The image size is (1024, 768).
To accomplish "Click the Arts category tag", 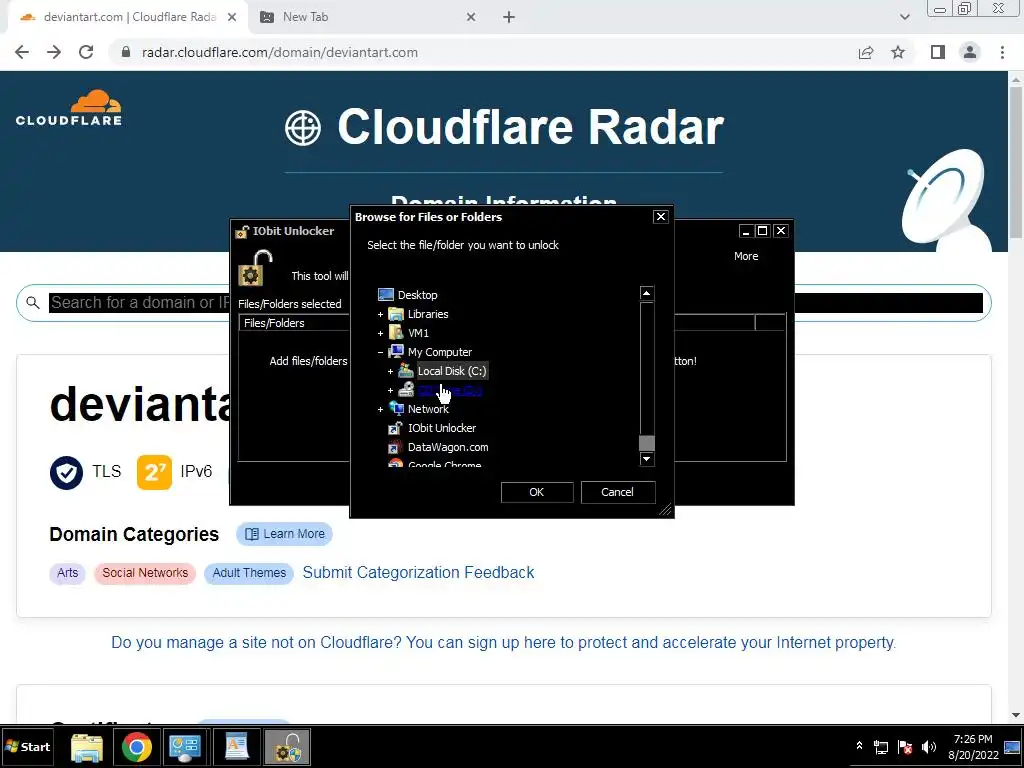I will pyautogui.click(x=67, y=573).
